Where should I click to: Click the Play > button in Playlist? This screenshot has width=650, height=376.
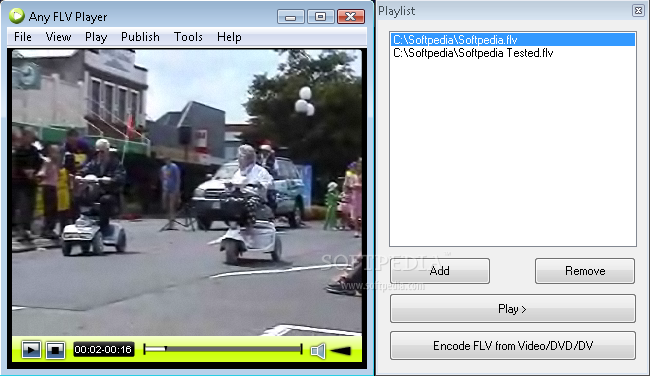pyautogui.click(x=512, y=309)
